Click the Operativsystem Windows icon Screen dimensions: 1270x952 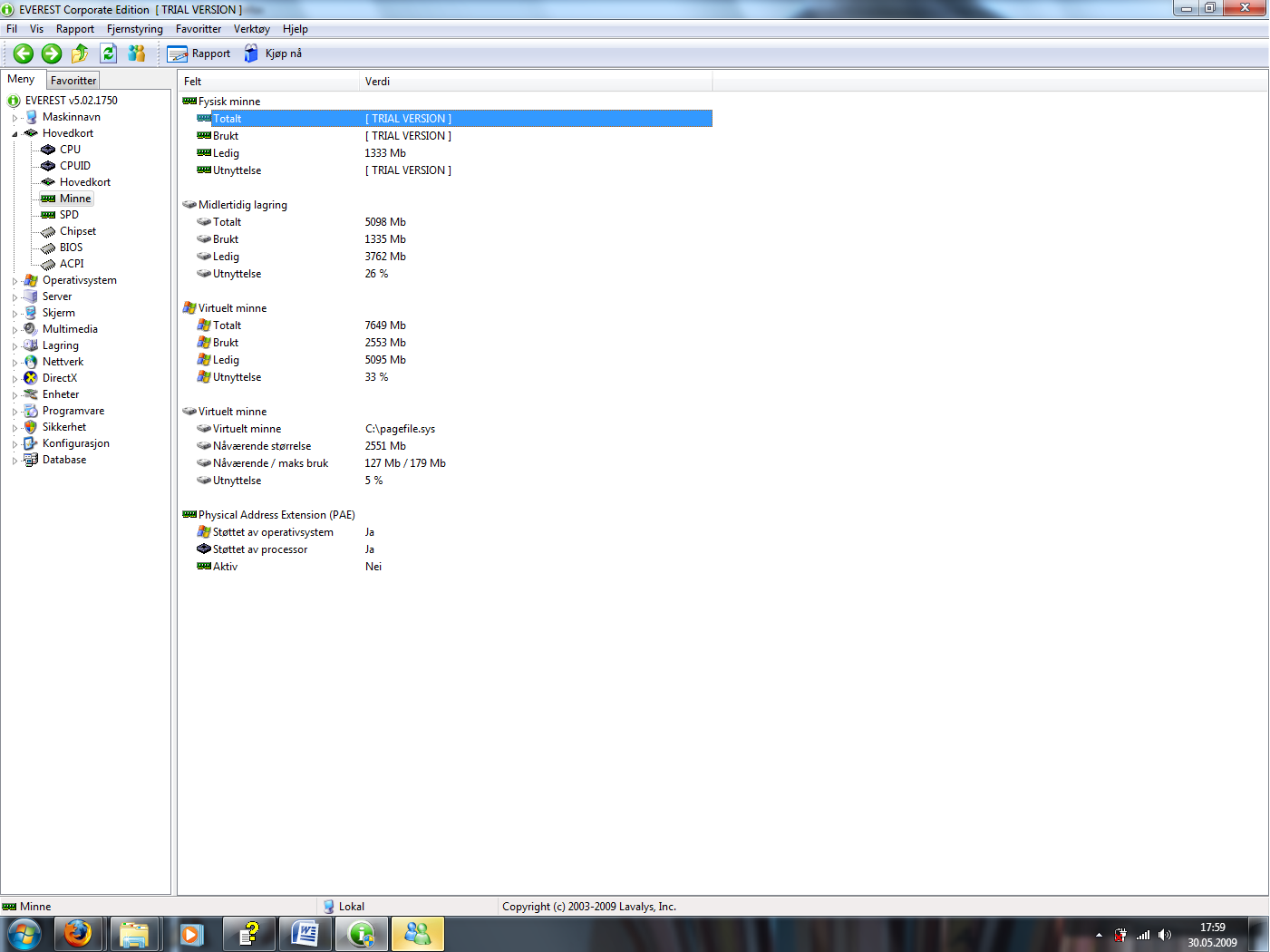[31, 280]
